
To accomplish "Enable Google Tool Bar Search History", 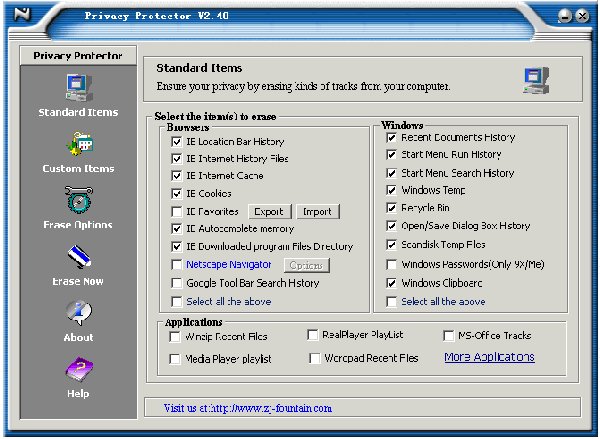I will tap(176, 283).
